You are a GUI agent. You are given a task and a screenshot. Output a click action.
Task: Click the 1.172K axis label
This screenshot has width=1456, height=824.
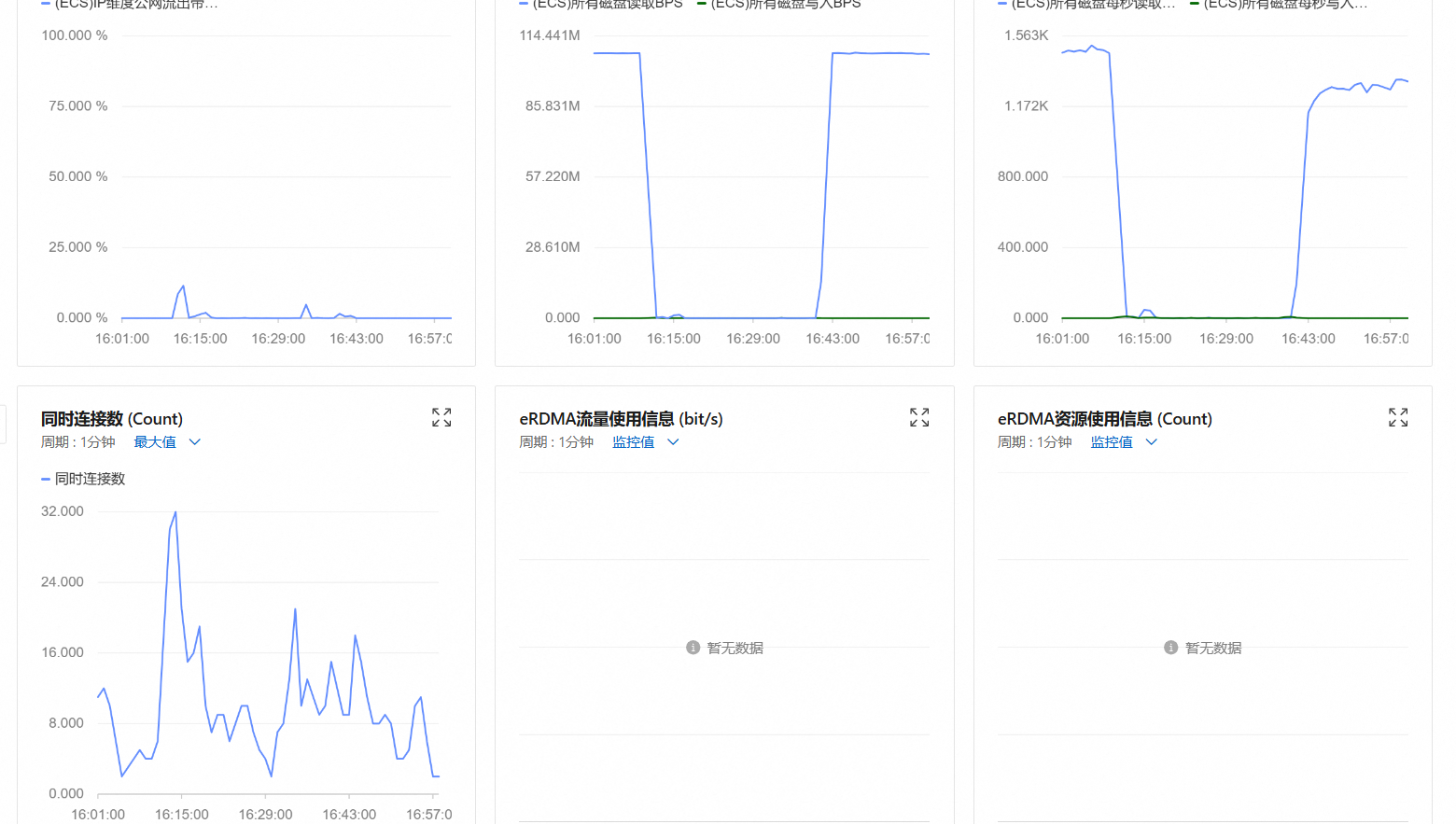click(x=1027, y=106)
